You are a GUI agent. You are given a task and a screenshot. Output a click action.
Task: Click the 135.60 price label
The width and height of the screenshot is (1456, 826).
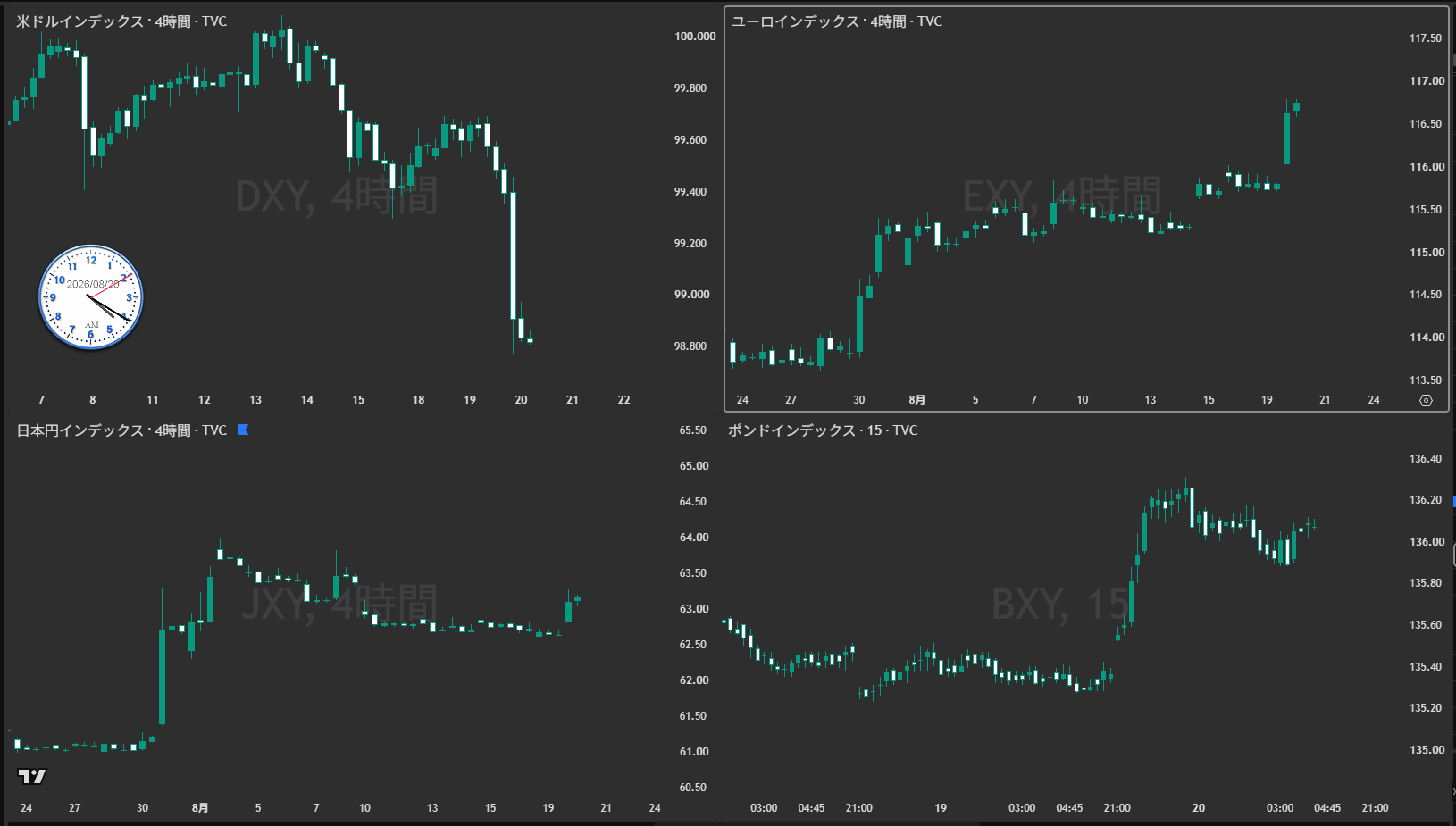(x=1426, y=625)
